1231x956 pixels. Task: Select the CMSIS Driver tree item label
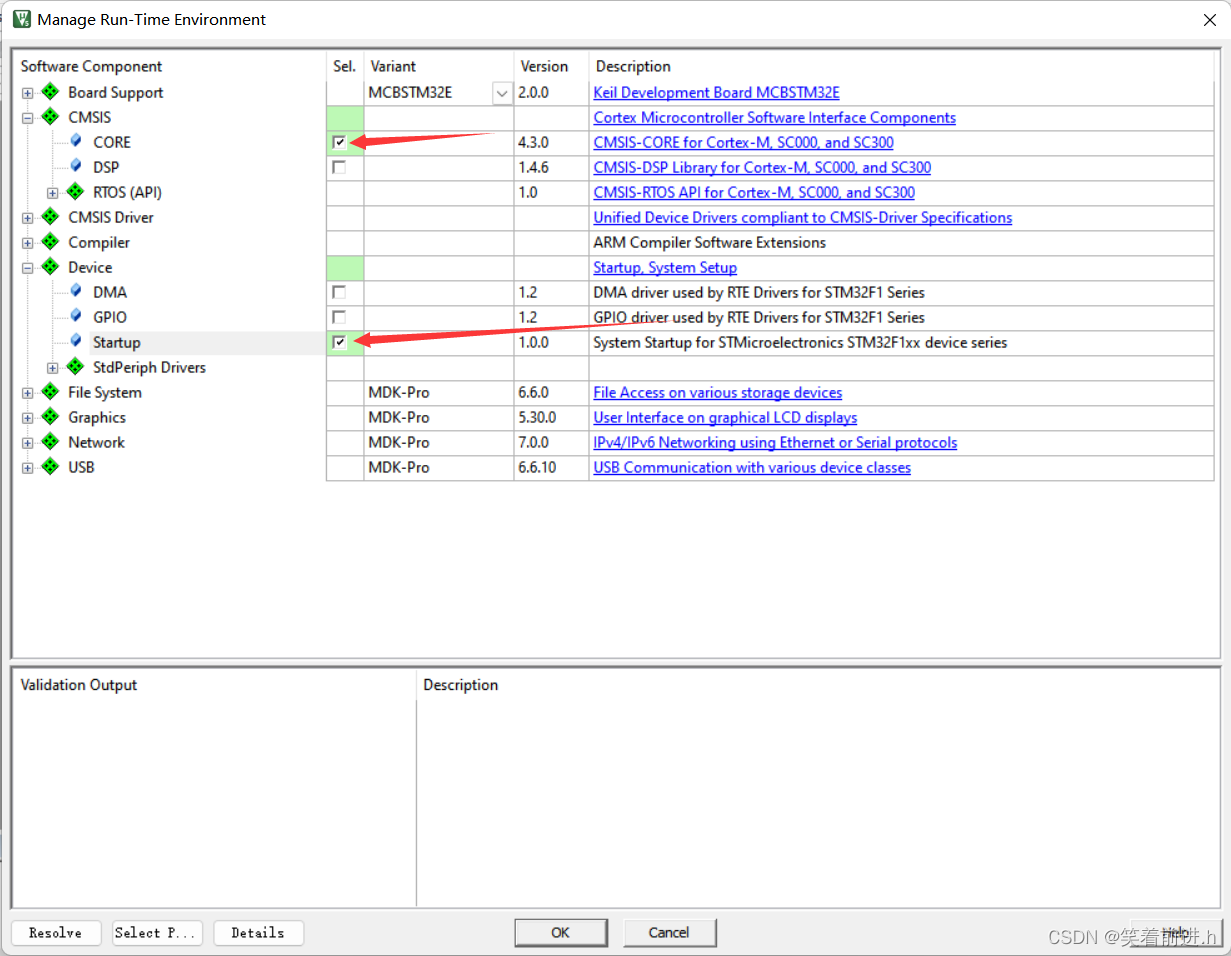click(x=110, y=217)
